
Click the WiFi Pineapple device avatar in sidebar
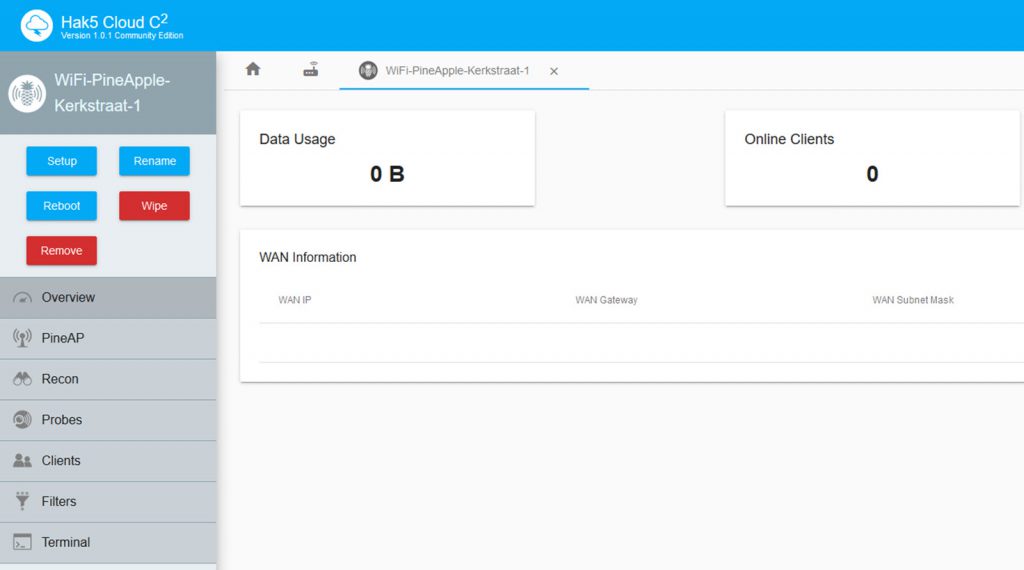pos(27,93)
